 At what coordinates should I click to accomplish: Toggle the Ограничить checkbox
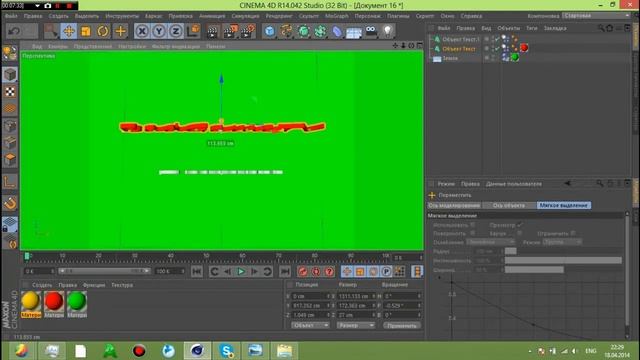coord(573,233)
